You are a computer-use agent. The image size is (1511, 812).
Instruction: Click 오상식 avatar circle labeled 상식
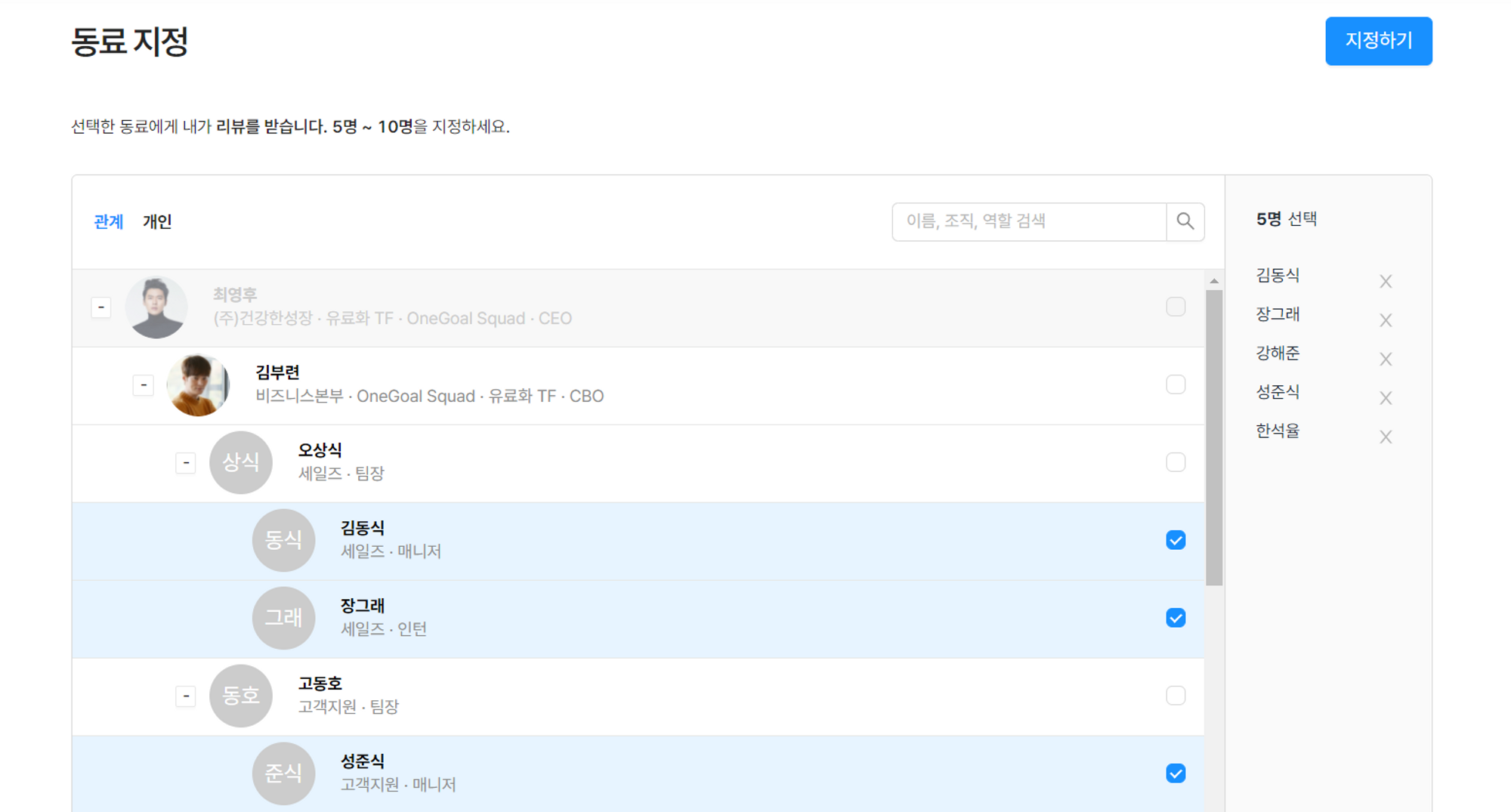241,462
